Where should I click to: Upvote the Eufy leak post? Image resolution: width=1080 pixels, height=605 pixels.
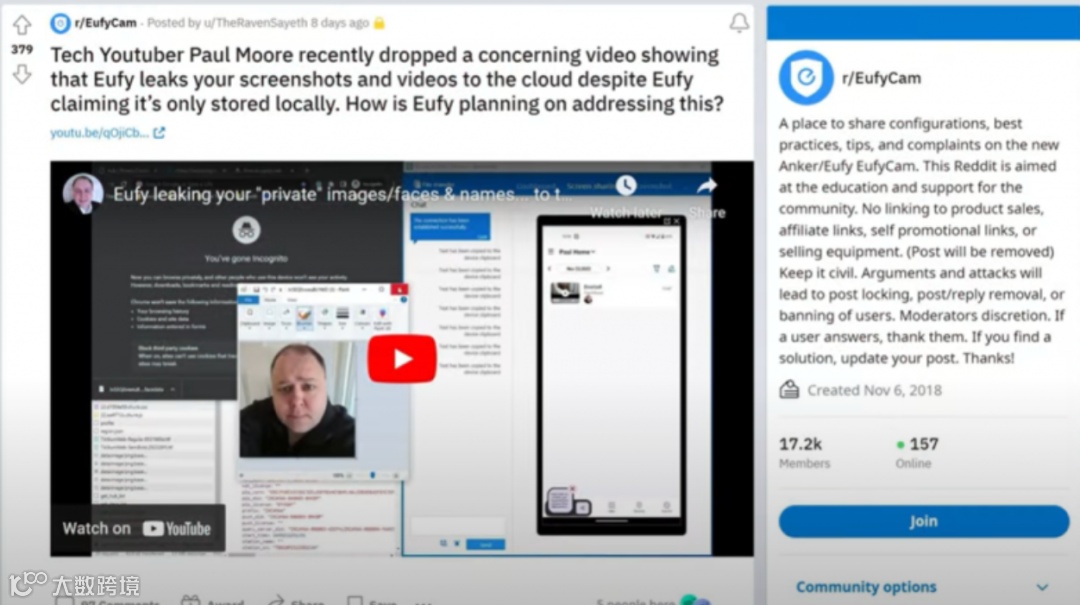(22, 25)
